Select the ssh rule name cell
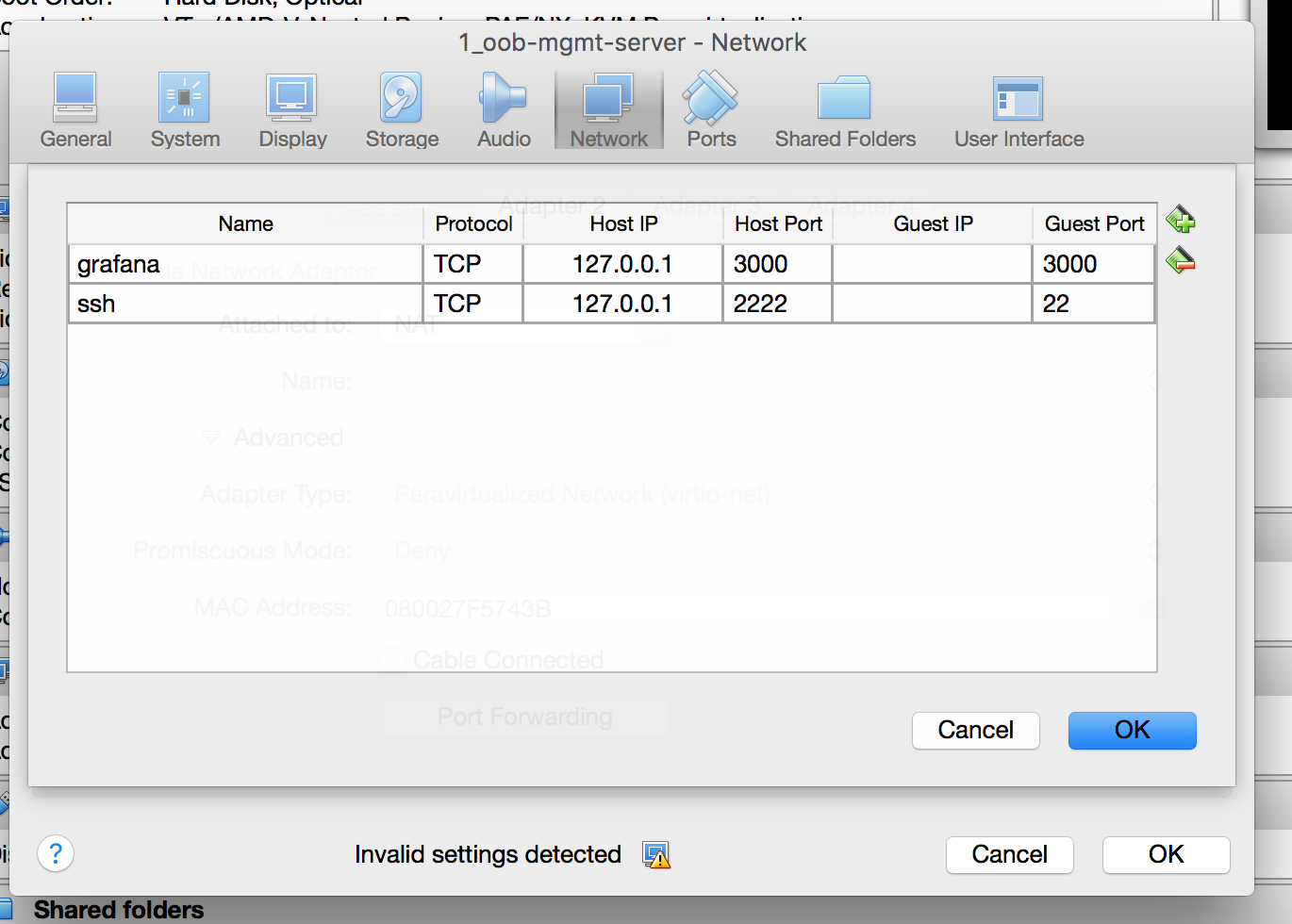Screen dimensions: 1292x924 coord(245,304)
